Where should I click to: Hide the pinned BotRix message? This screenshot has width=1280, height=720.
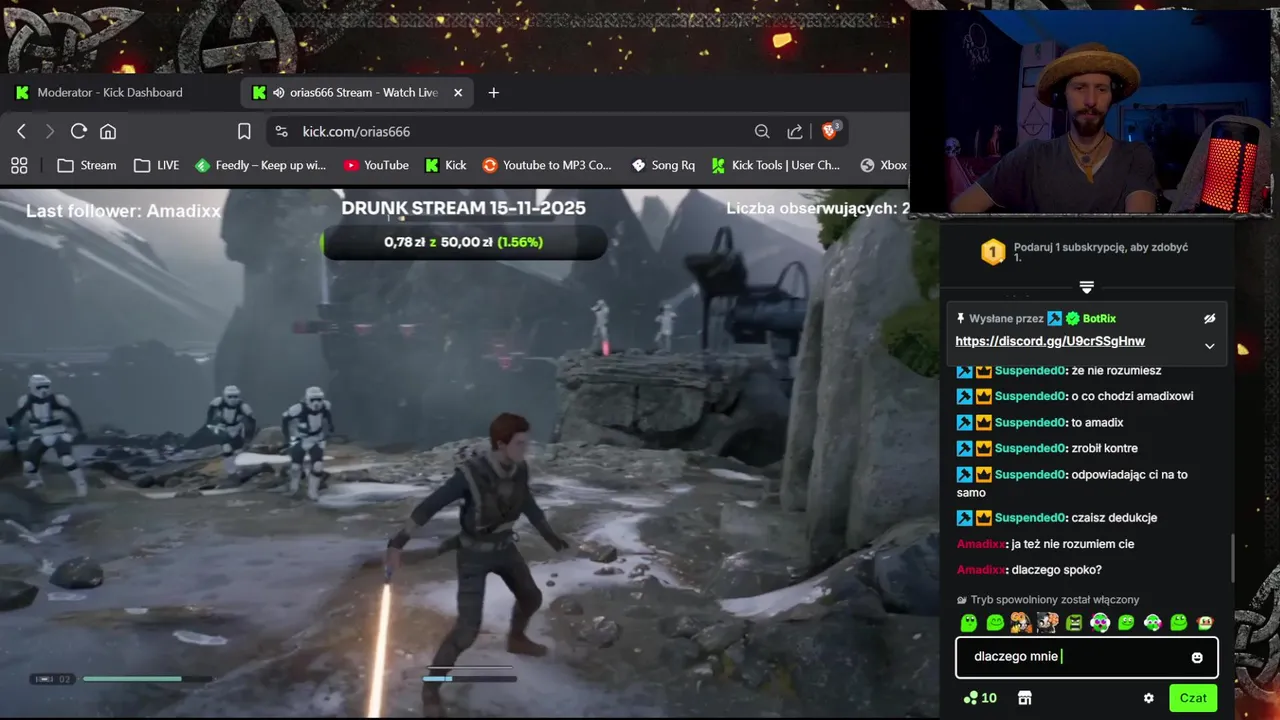click(x=1209, y=318)
